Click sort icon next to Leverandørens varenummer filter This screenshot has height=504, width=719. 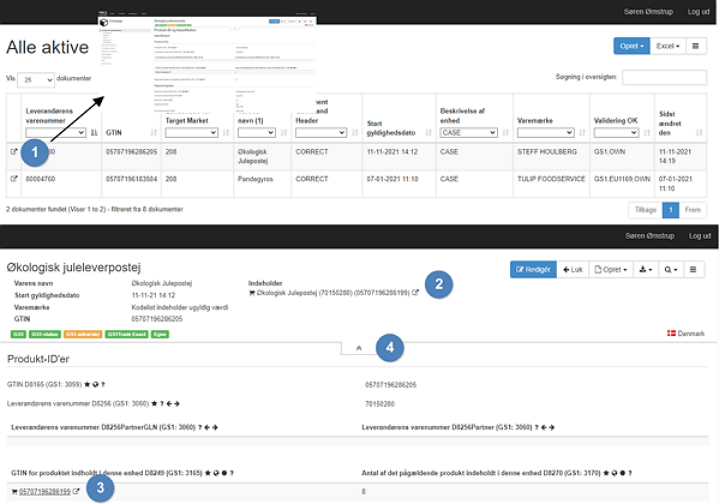pos(94,132)
